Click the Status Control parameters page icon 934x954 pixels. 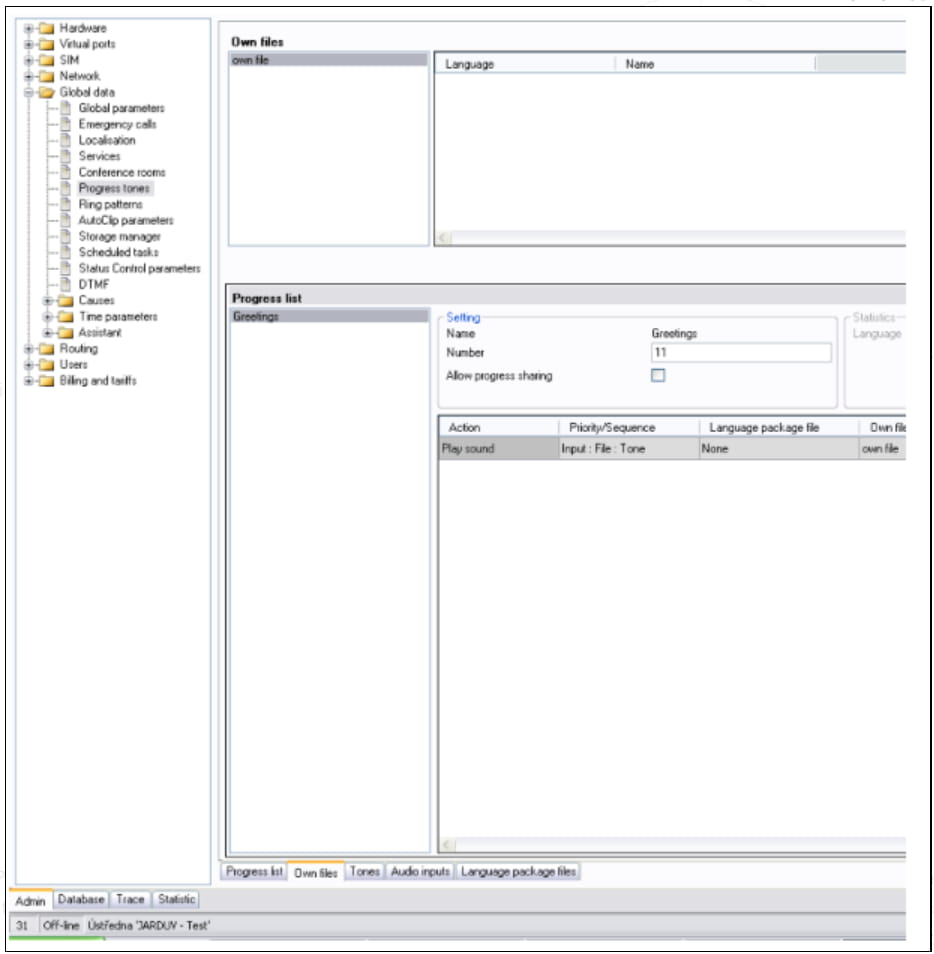point(66,268)
